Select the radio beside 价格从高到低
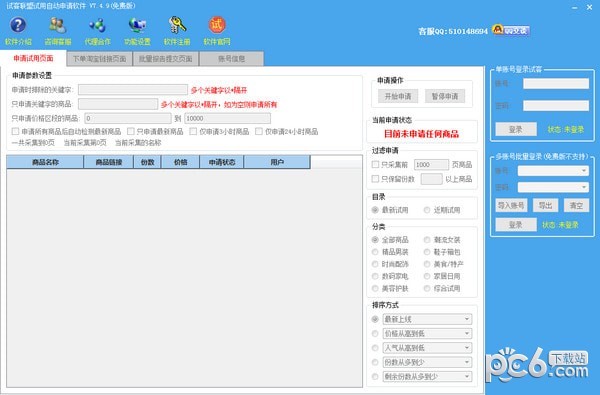This screenshot has width=600, height=395. coord(375,333)
